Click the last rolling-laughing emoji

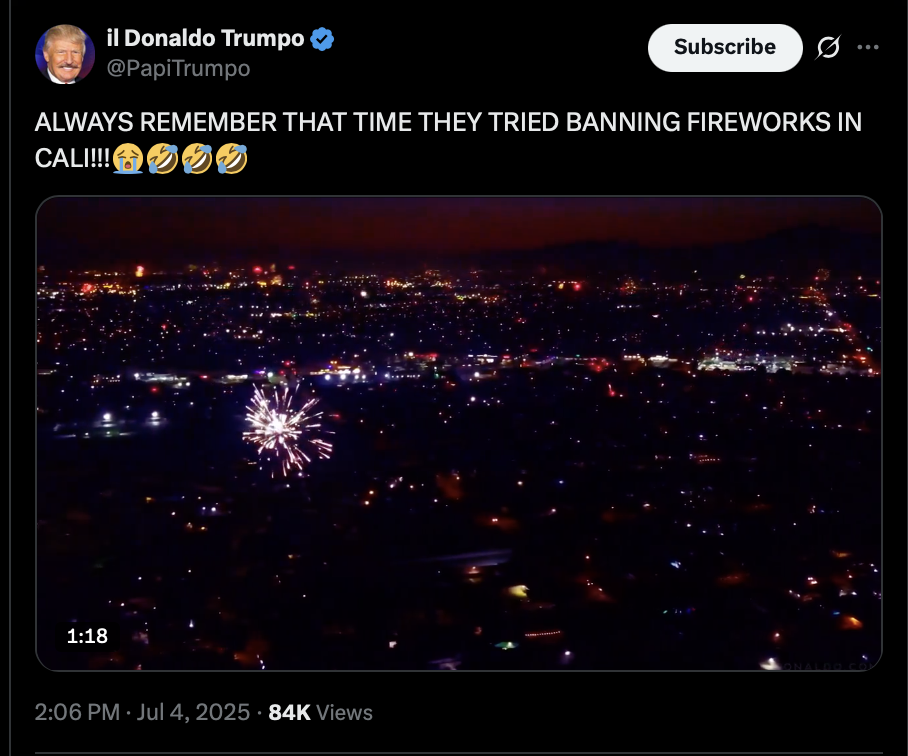[x=232, y=158]
